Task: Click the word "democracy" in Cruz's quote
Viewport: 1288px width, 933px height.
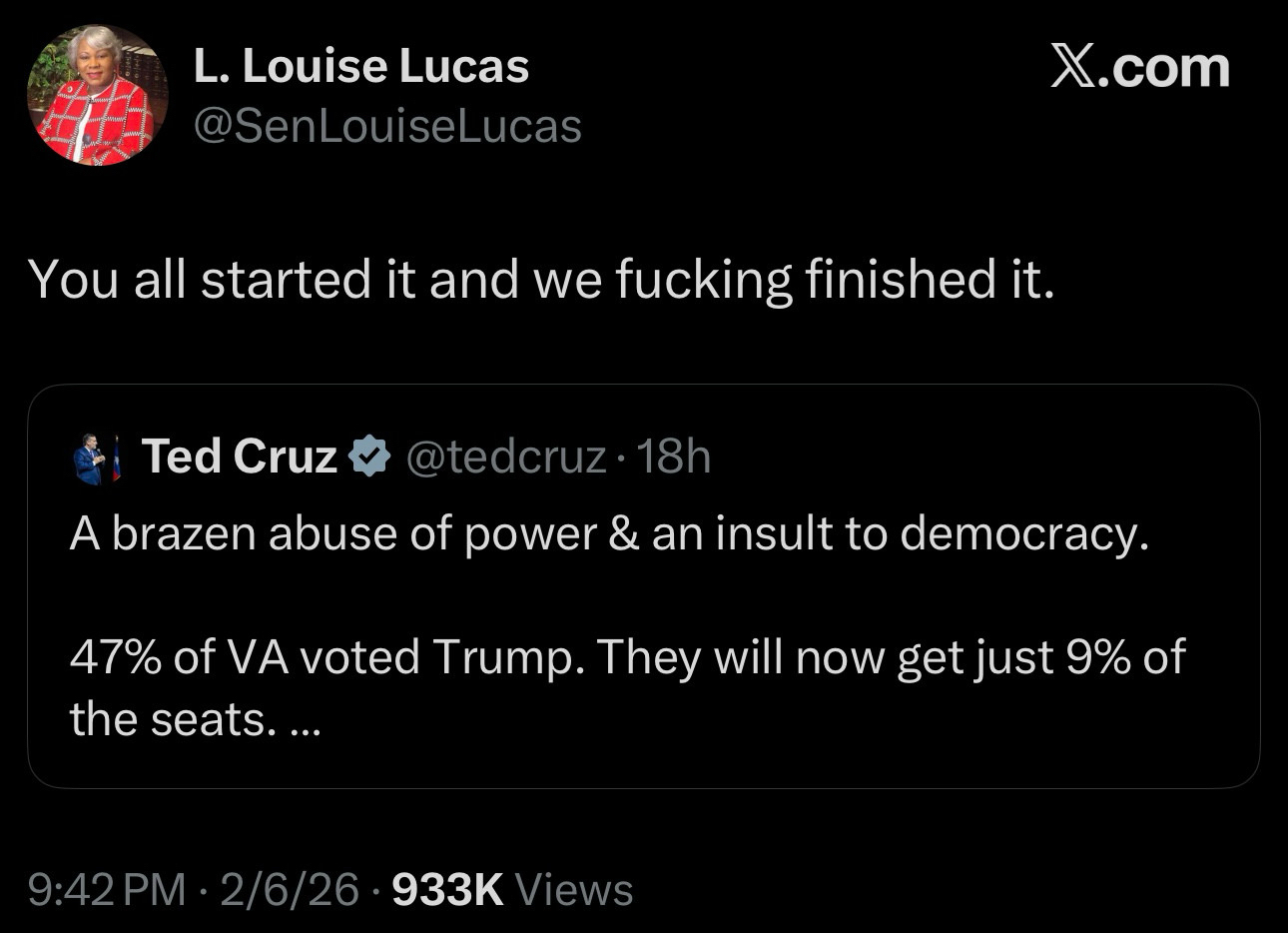Action: point(1023,534)
